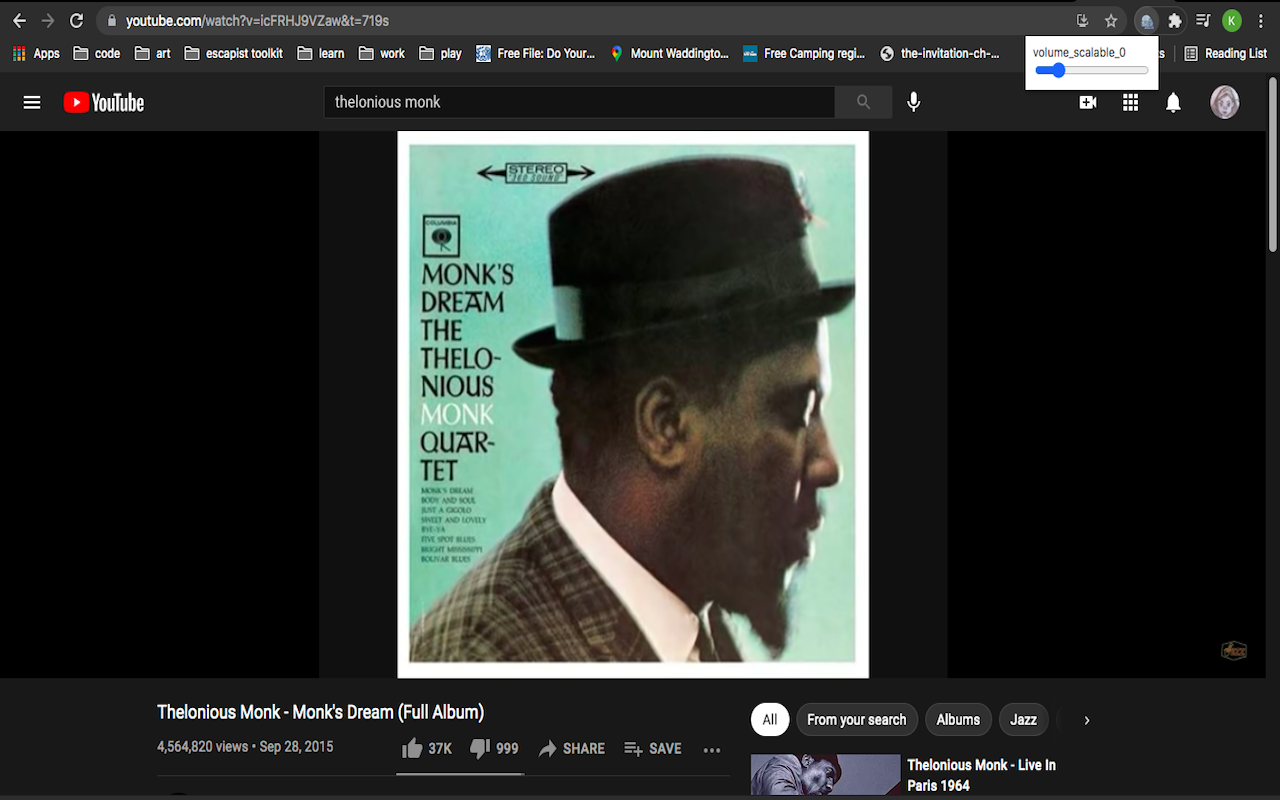Click the volume extension icon in the toolbar
Viewport: 1280px width, 800px height.
(x=1147, y=20)
